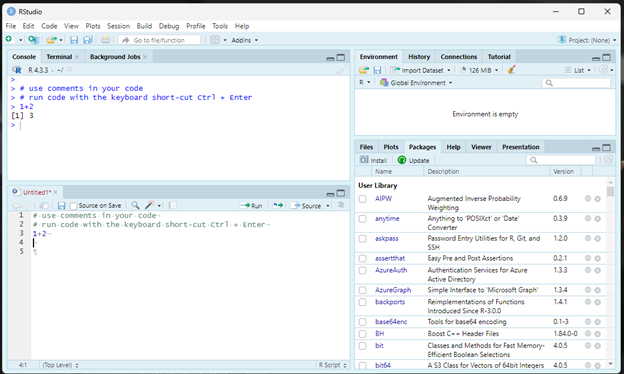Open the List view dropdown in Environment
Image resolution: width=624 pixels, height=374 pixels.
pos(578,70)
